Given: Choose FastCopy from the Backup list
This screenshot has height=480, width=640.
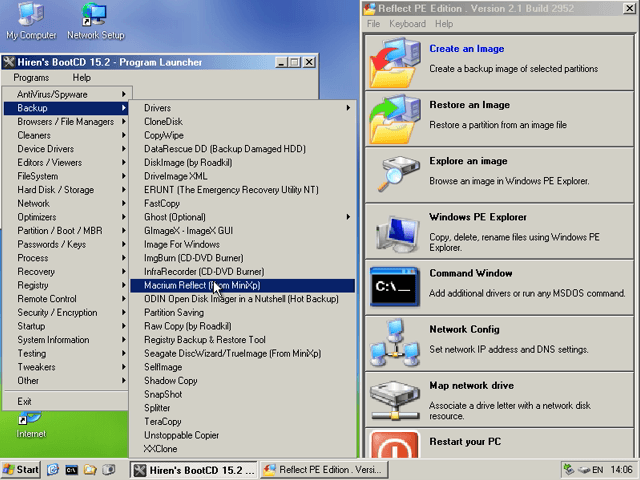Looking at the screenshot, I should tap(242, 203).
